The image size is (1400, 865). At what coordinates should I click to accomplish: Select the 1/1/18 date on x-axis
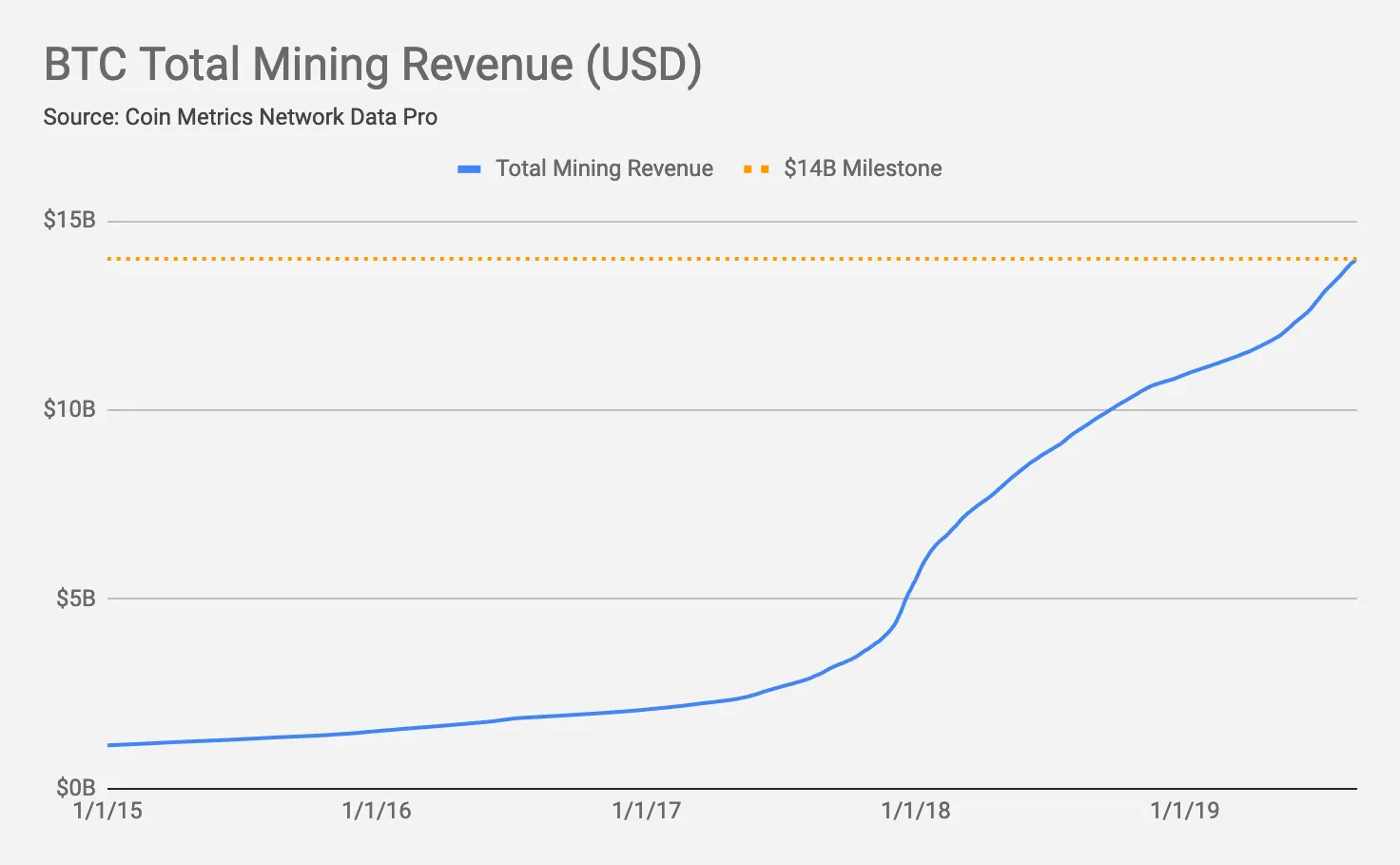pyautogui.click(x=916, y=811)
